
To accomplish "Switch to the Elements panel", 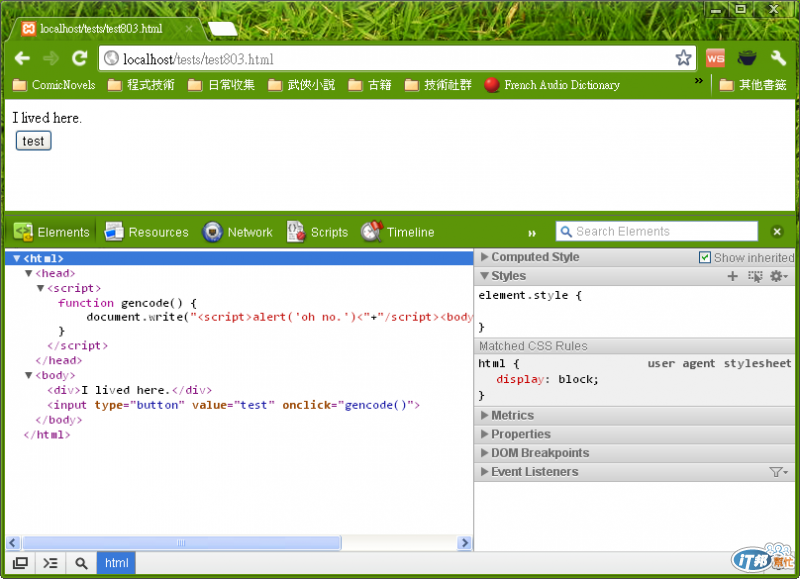I will coord(52,232).
